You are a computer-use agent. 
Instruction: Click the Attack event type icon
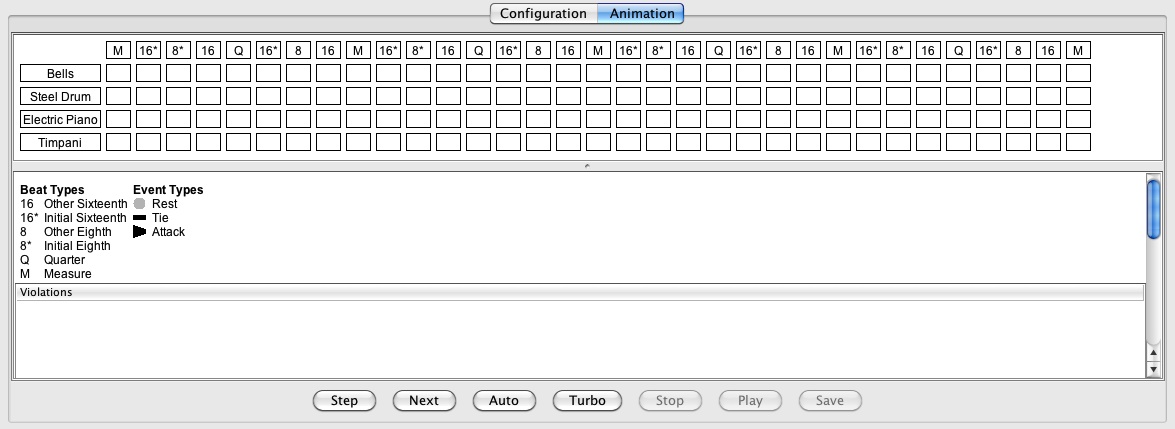139,232
